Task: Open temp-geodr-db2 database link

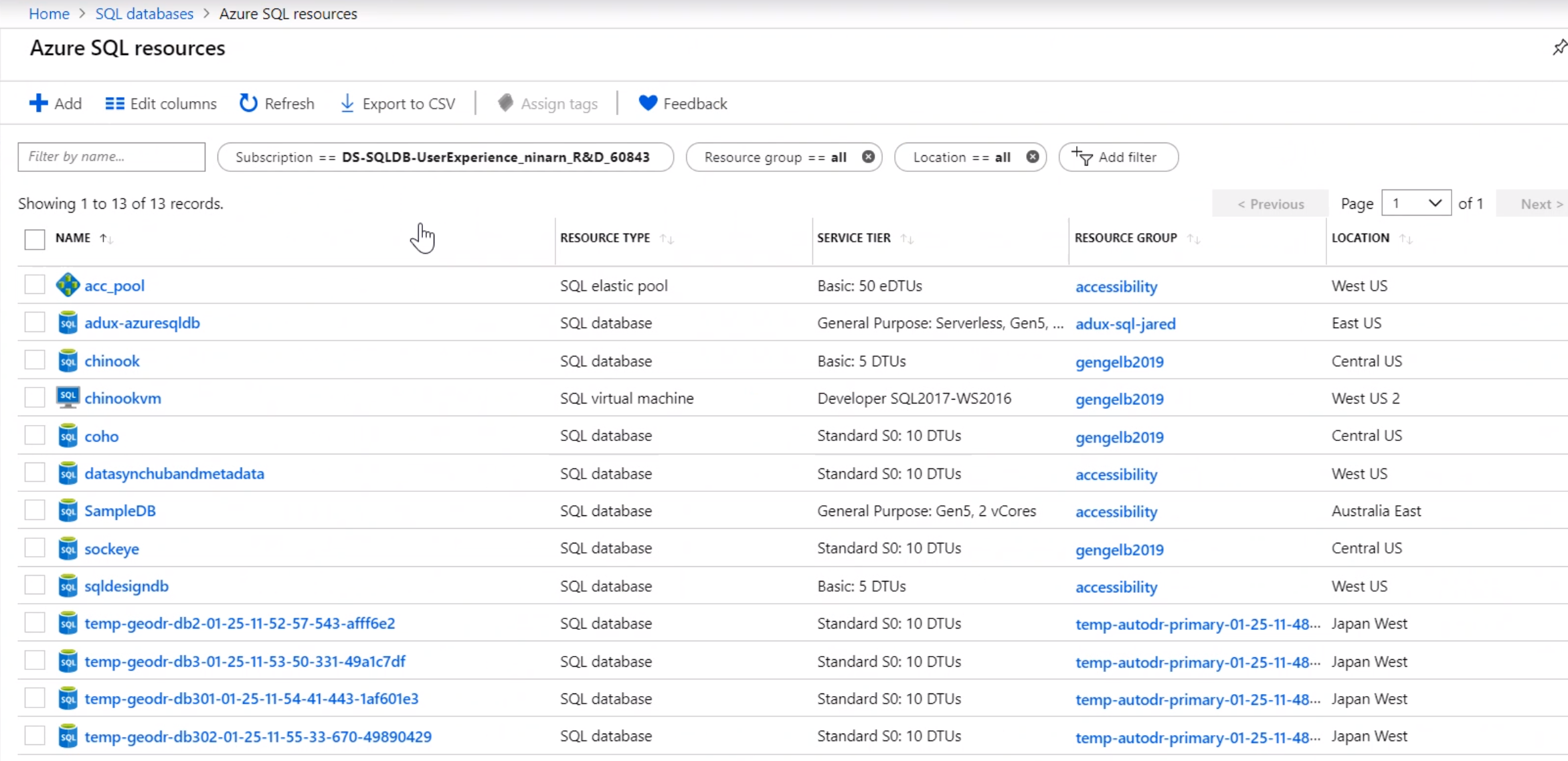Action: click(x=240, y=623)
